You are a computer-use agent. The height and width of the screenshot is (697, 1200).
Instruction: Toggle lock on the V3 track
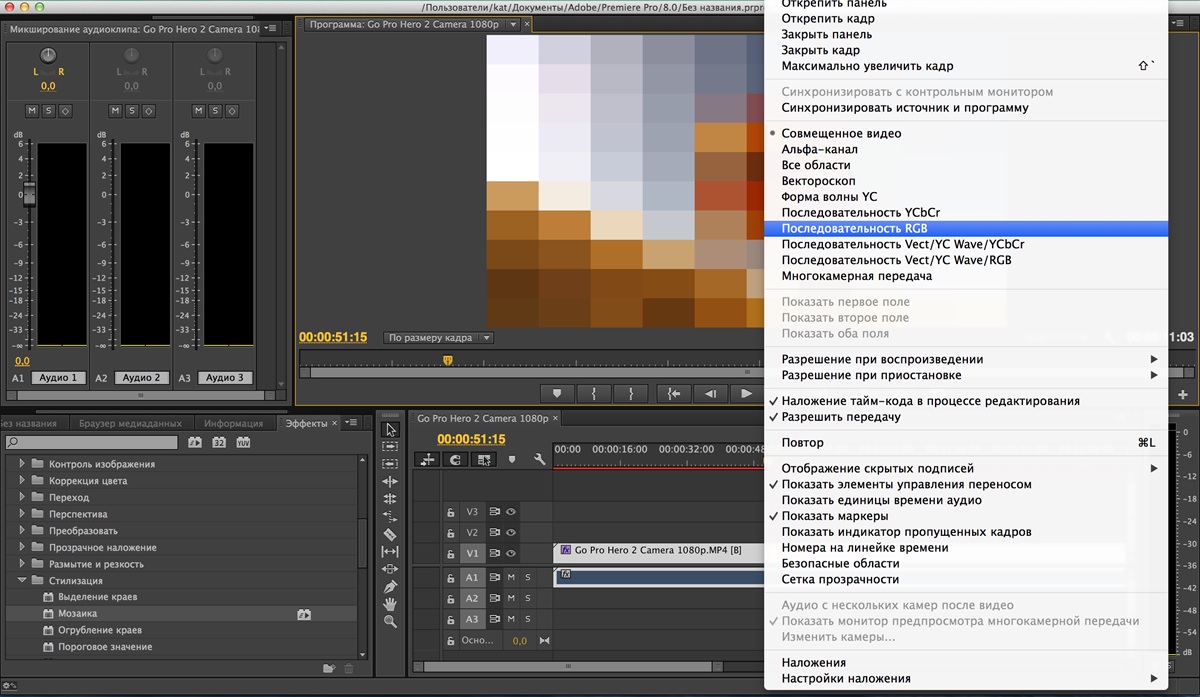tap(451, 511)
